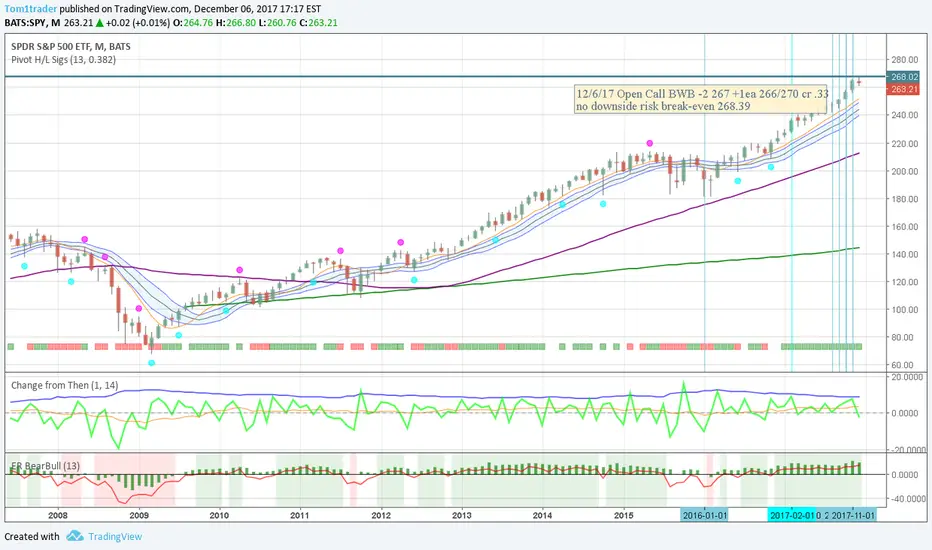
Task: Click the cyan pivot low dot below 2009 bottom
Action: click(x=152, y=363)
